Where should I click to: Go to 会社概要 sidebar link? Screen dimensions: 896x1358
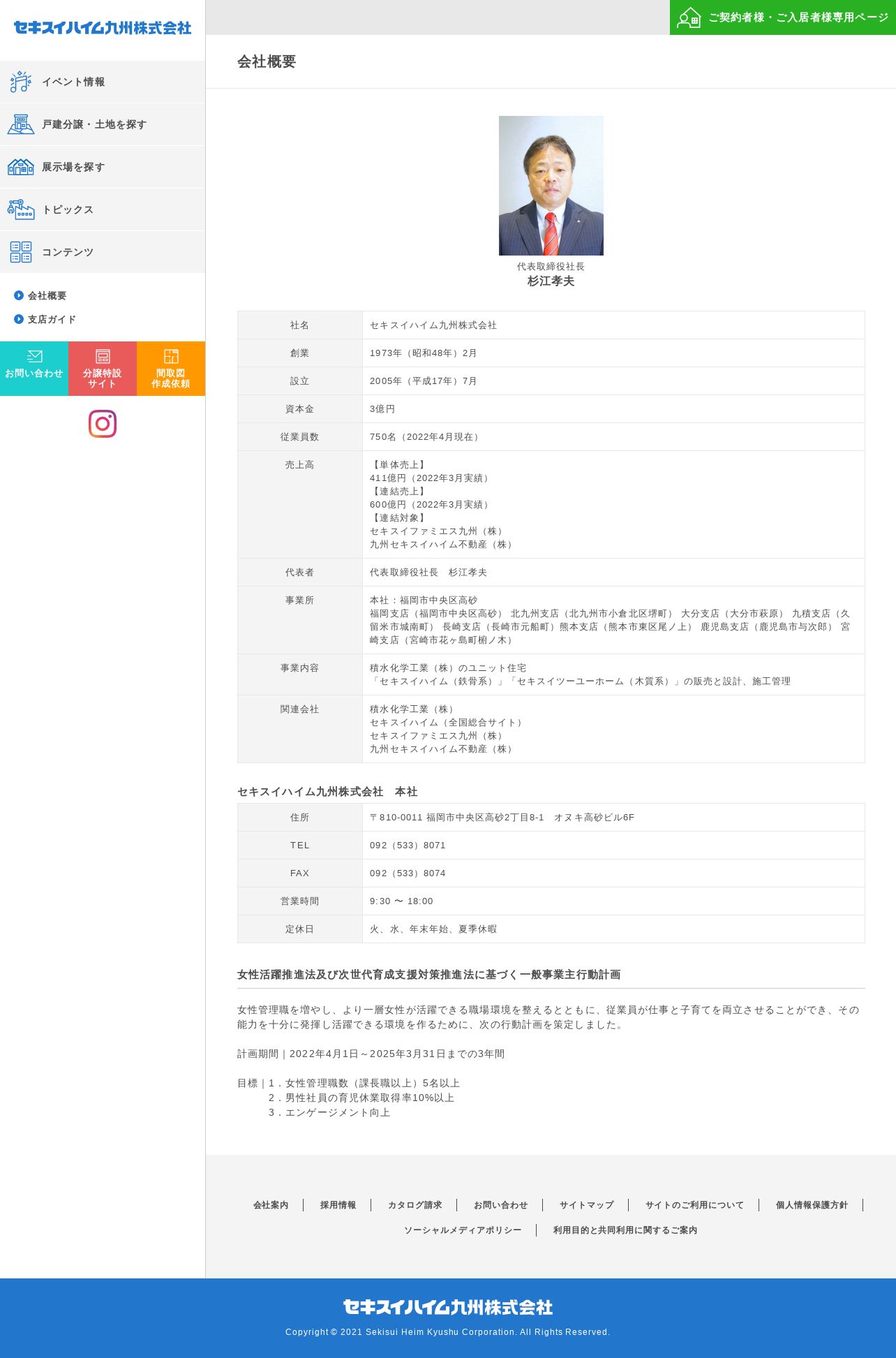47,295
